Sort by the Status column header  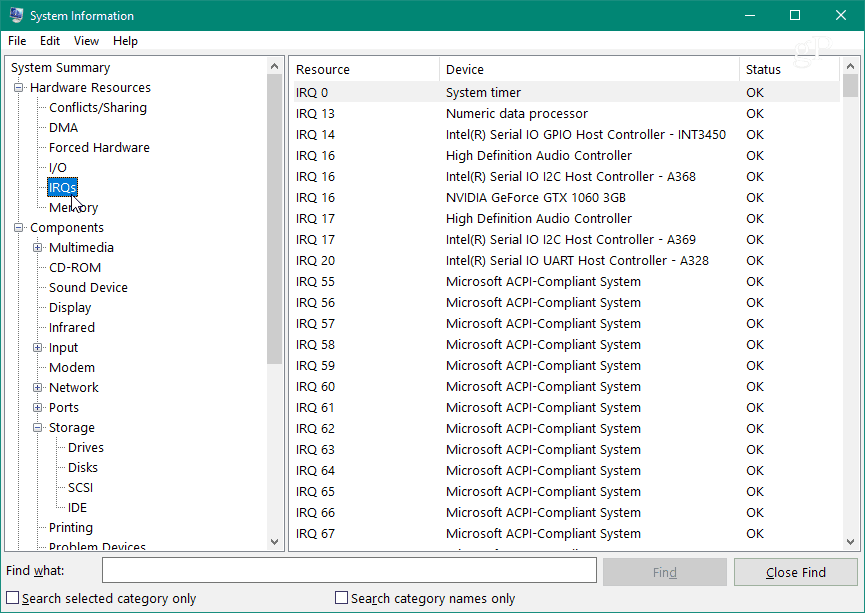789,70
